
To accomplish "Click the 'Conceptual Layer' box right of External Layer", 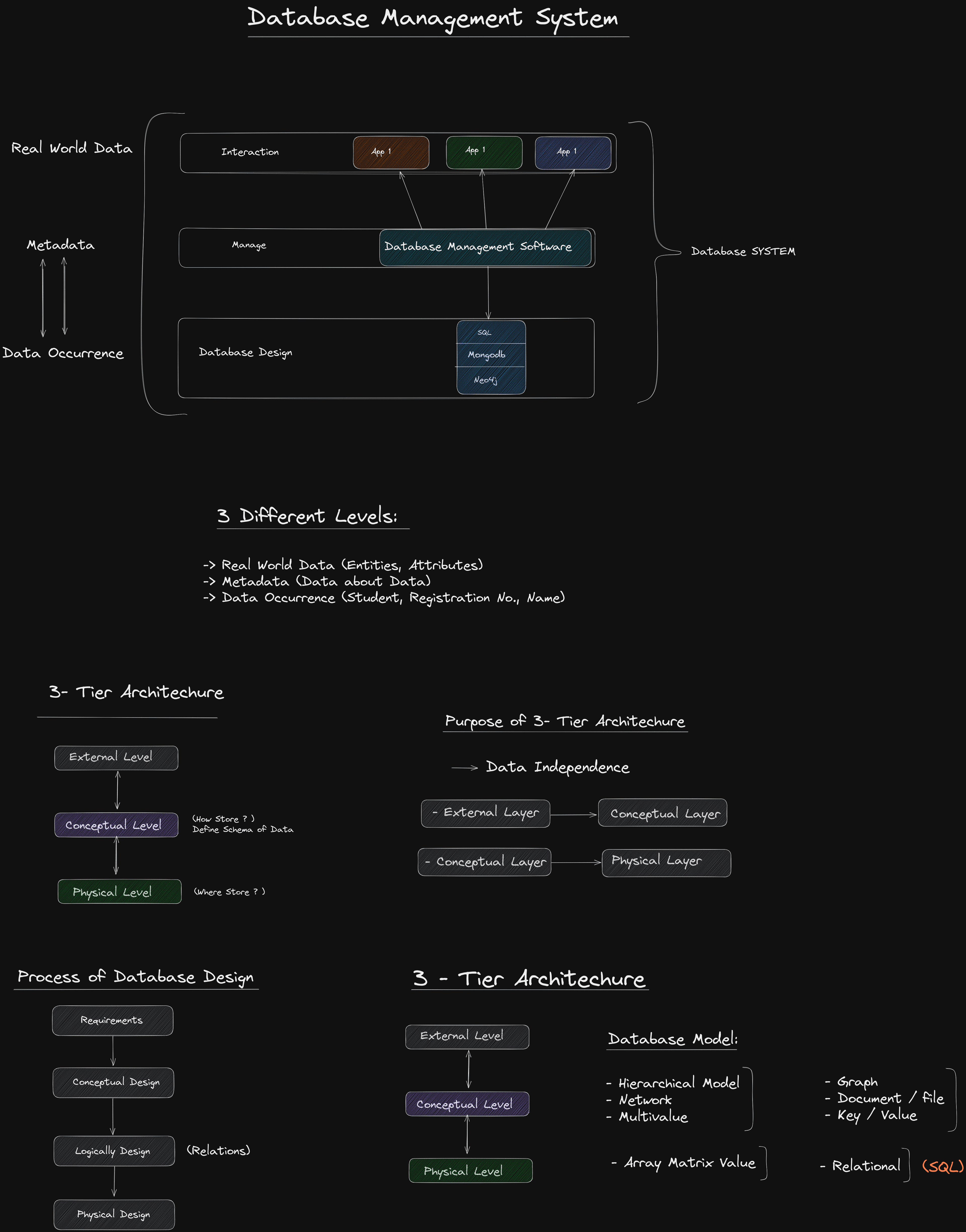I will (662, 813).
